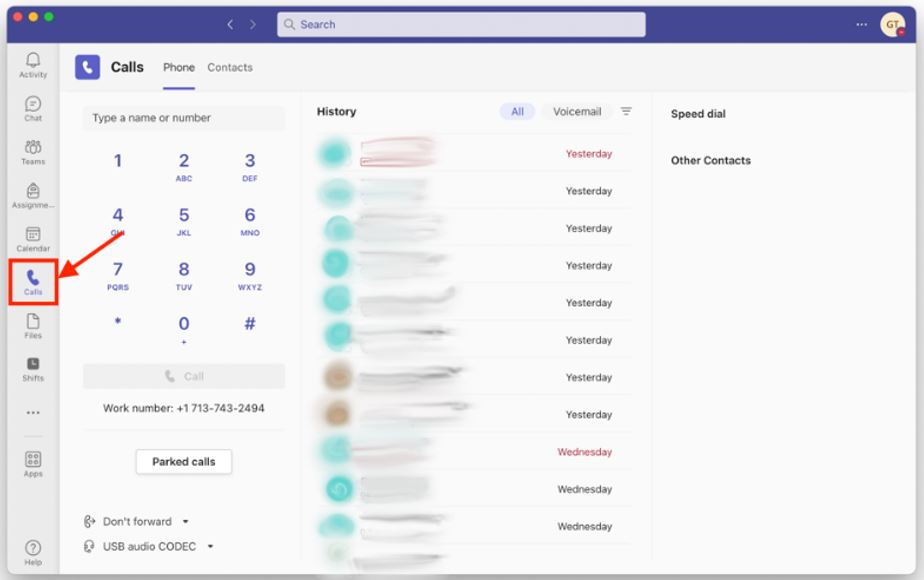Image resolution: width=924 pixels, height=580 pixels.
Task: Open the Teams icon in the sidebar
Action: pyautogui.click(x=33, y=152)
